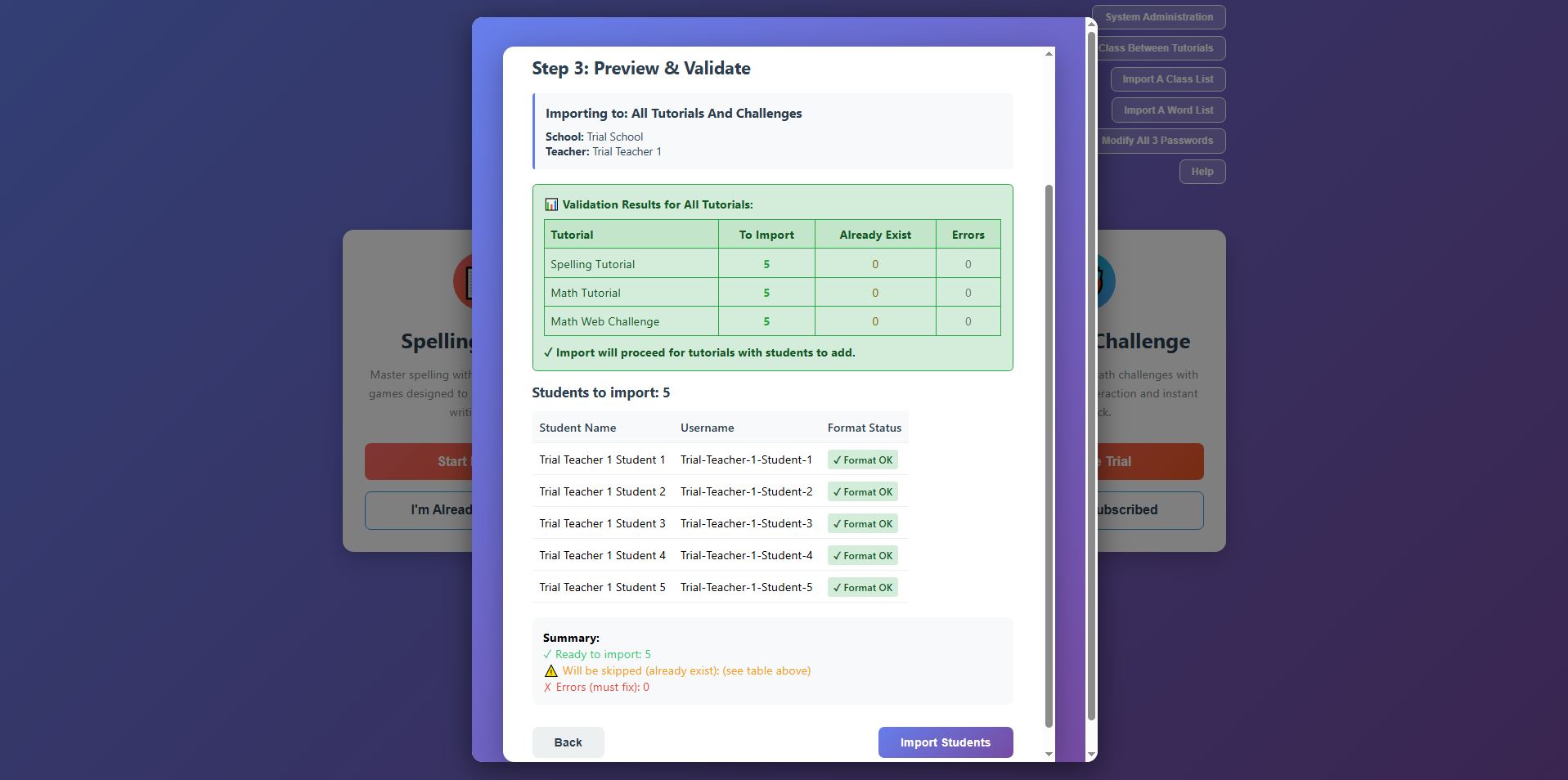Open the Help panel

tap(1201, 171)
